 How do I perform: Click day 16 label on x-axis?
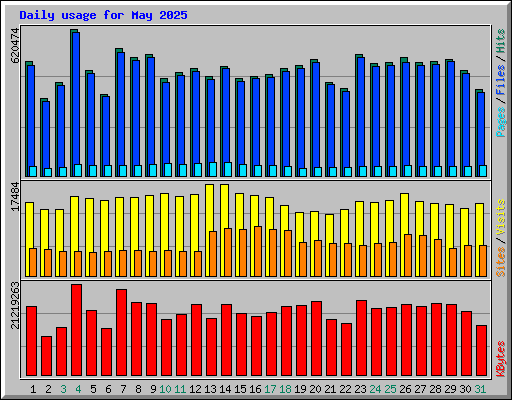point(255,389)
